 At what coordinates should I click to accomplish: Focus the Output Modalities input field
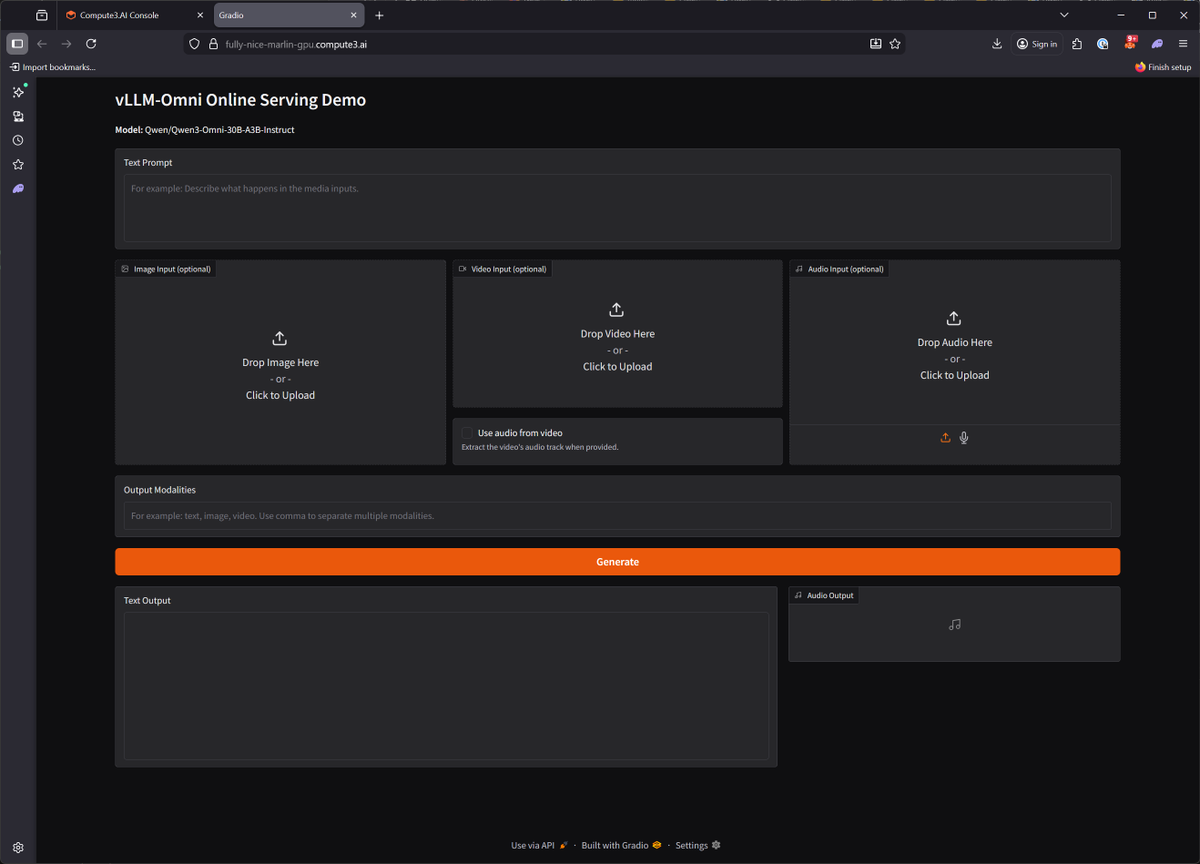coord(617,516)
